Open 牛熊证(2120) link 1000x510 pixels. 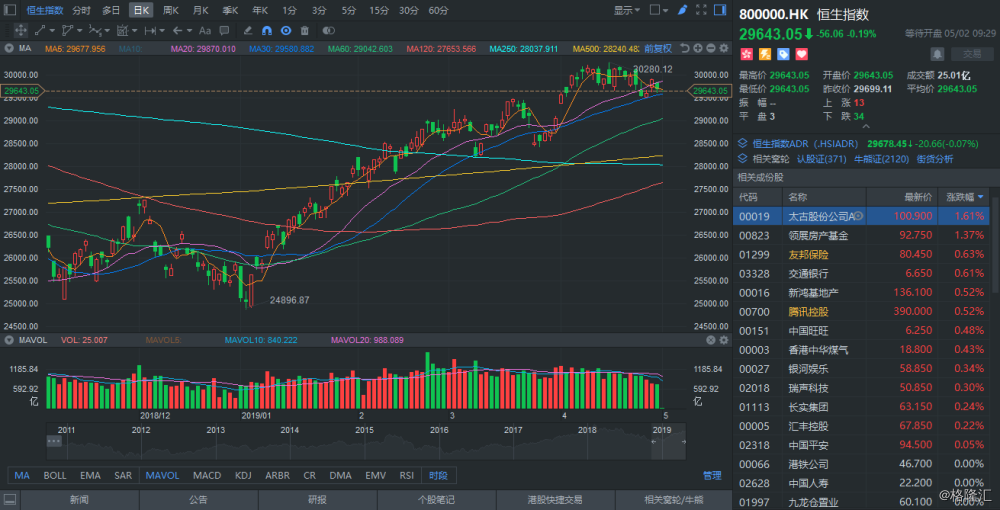coord(879,159)
